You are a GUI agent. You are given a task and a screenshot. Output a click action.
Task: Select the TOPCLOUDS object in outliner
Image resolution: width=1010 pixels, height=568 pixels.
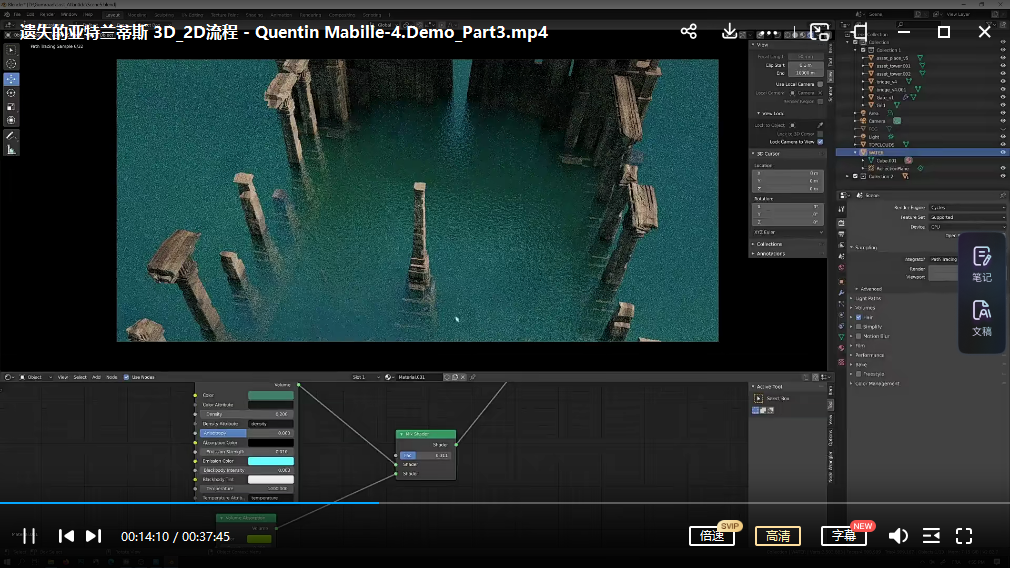[x=882, y=144]
